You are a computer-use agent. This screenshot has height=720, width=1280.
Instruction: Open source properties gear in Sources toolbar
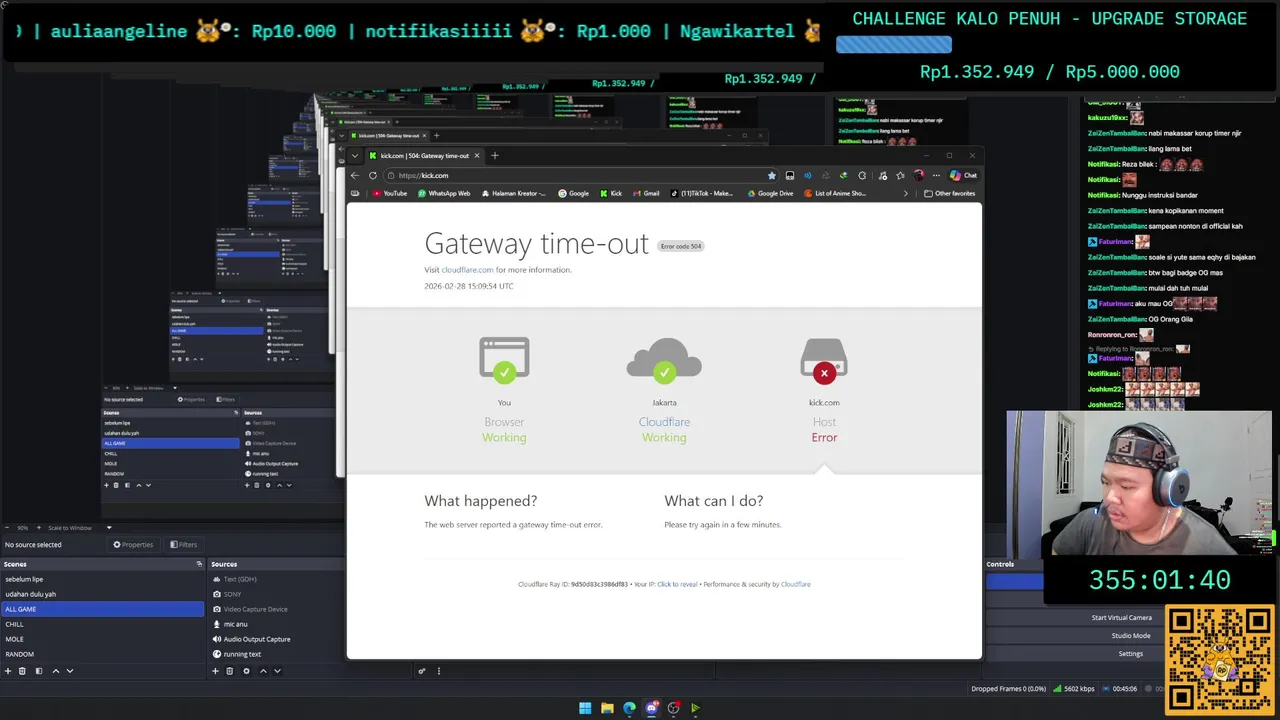click(x=246, y=671)
